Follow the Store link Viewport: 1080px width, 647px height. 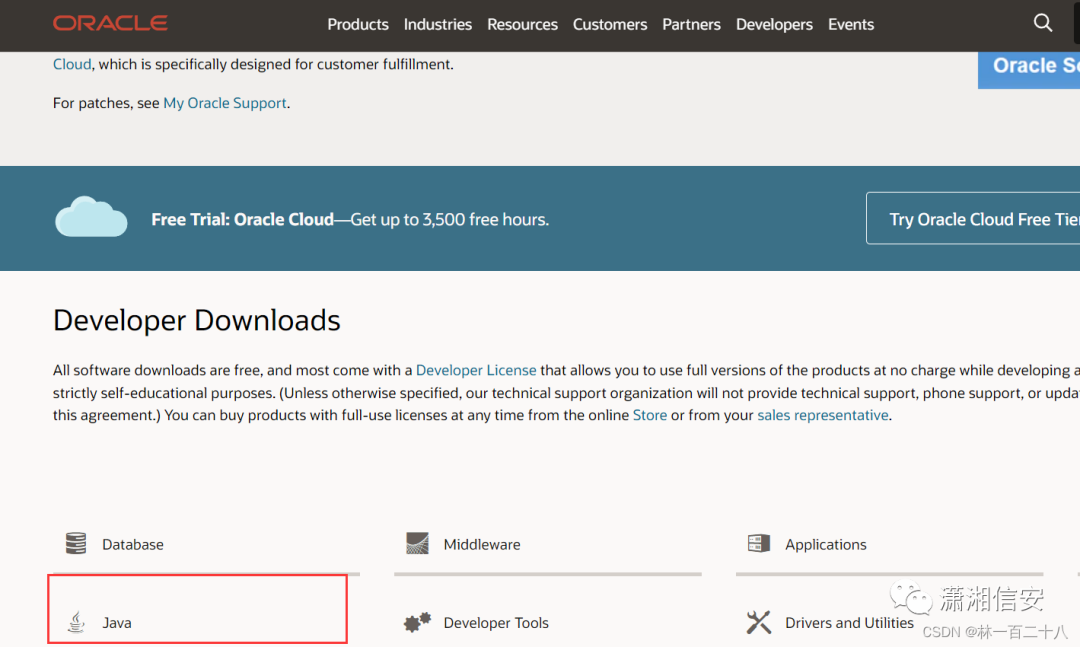pos(650,415)
